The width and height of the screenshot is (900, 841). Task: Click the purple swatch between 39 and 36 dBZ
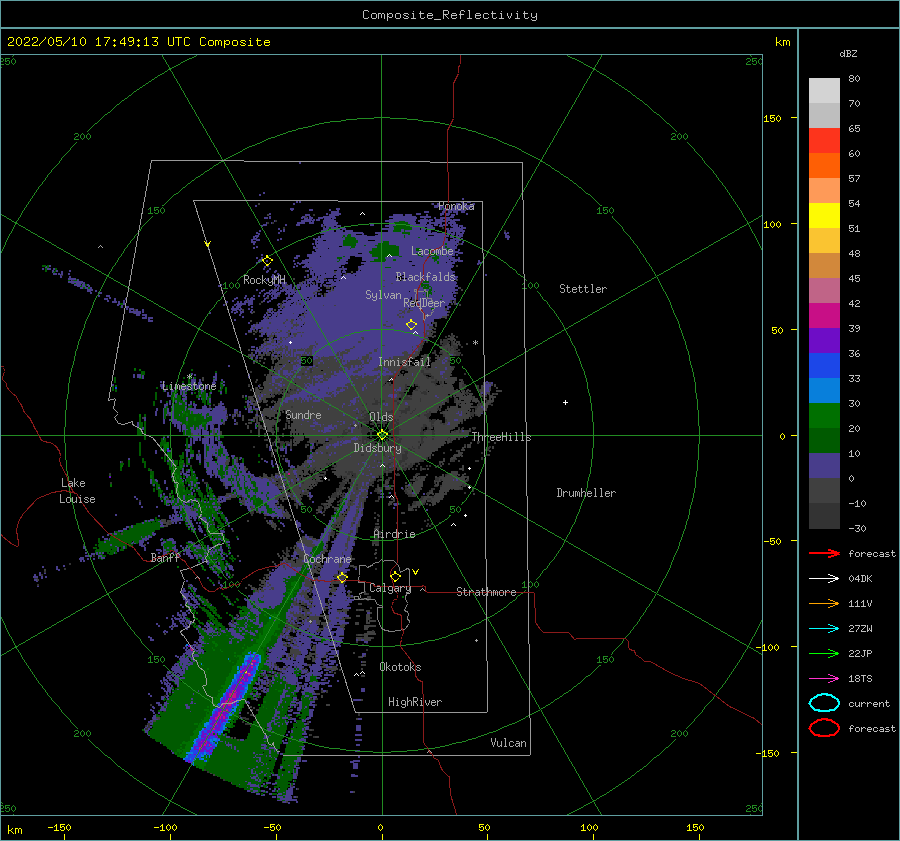824,340
